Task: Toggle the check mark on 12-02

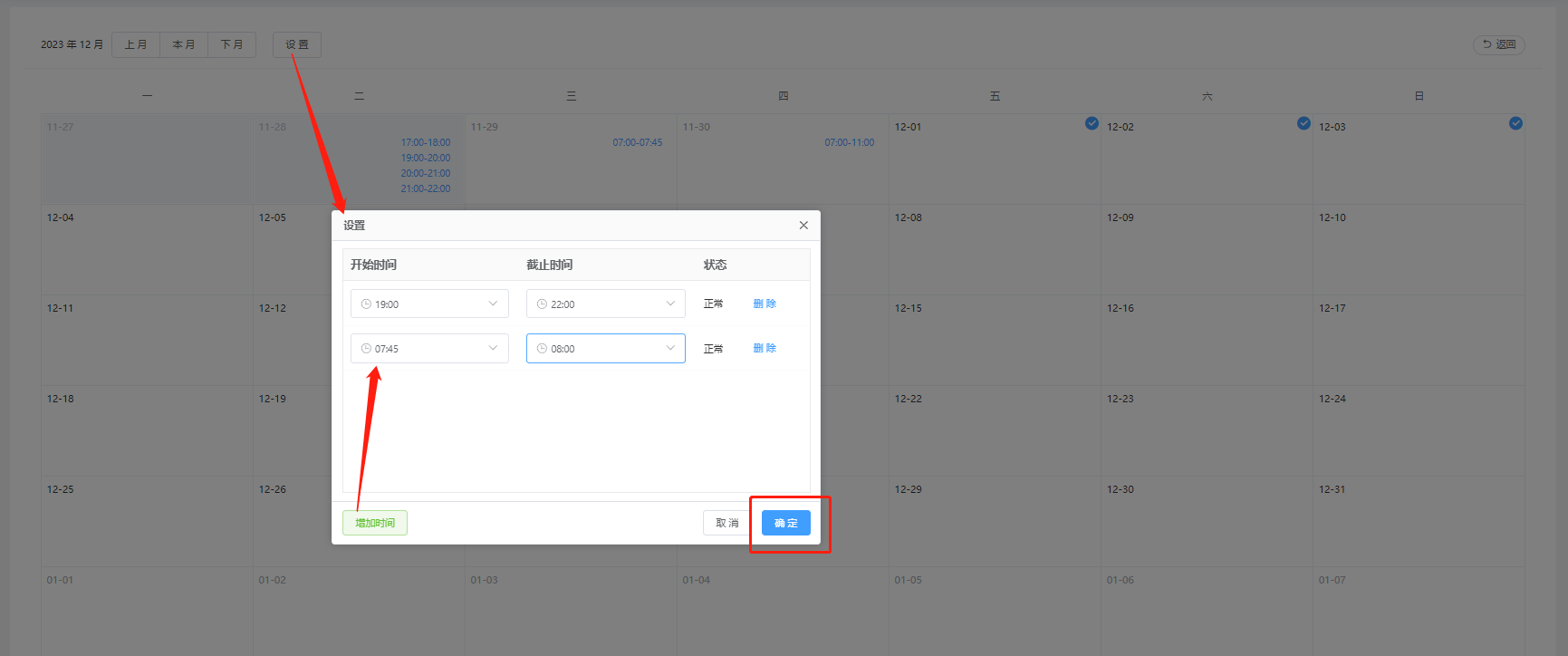Action: (x=1303, y=123)
